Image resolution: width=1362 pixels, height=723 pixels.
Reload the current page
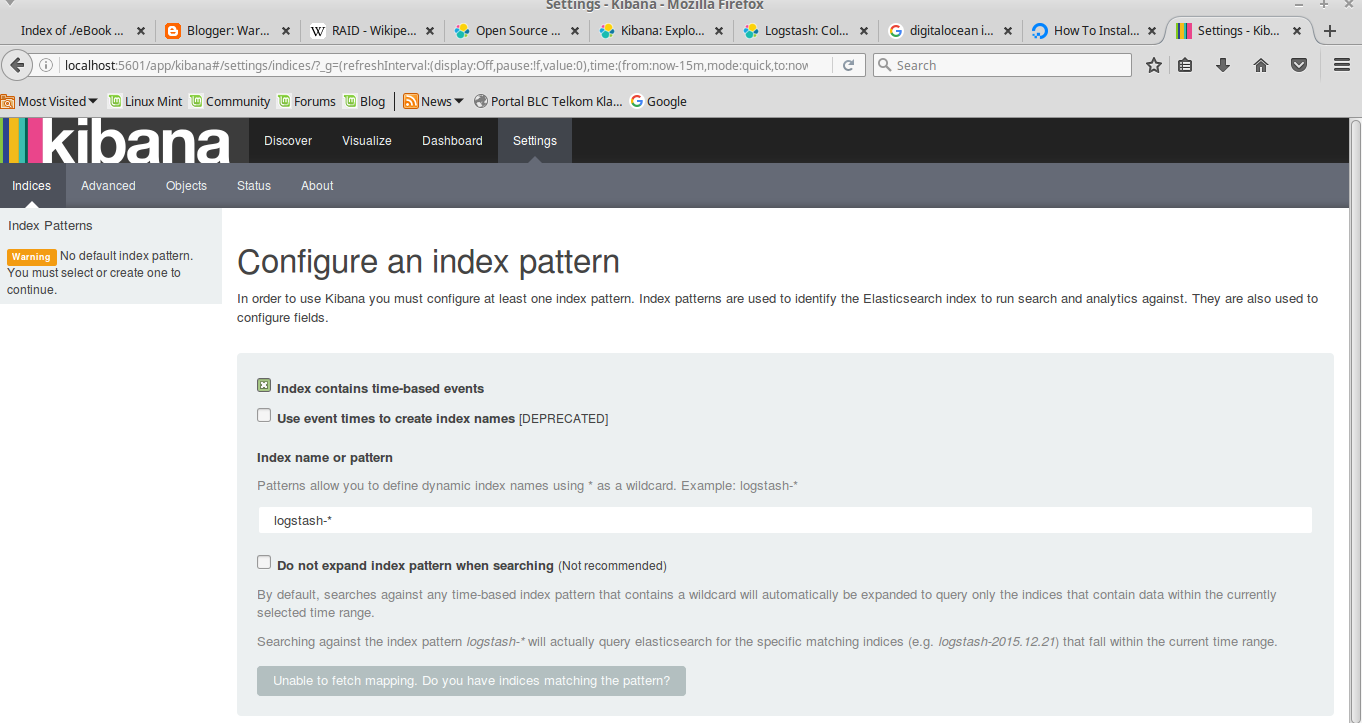(848, 64)
